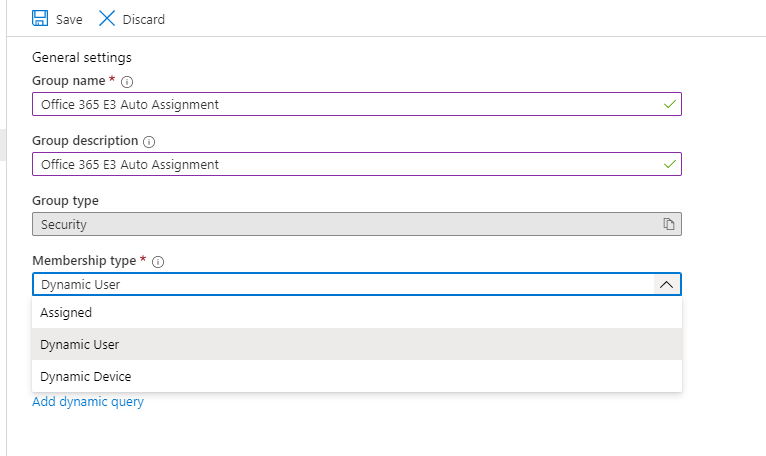This screenshot has height=456, width=766.
Task: Click green checkmark in Group name field
Action: (670, 104)
